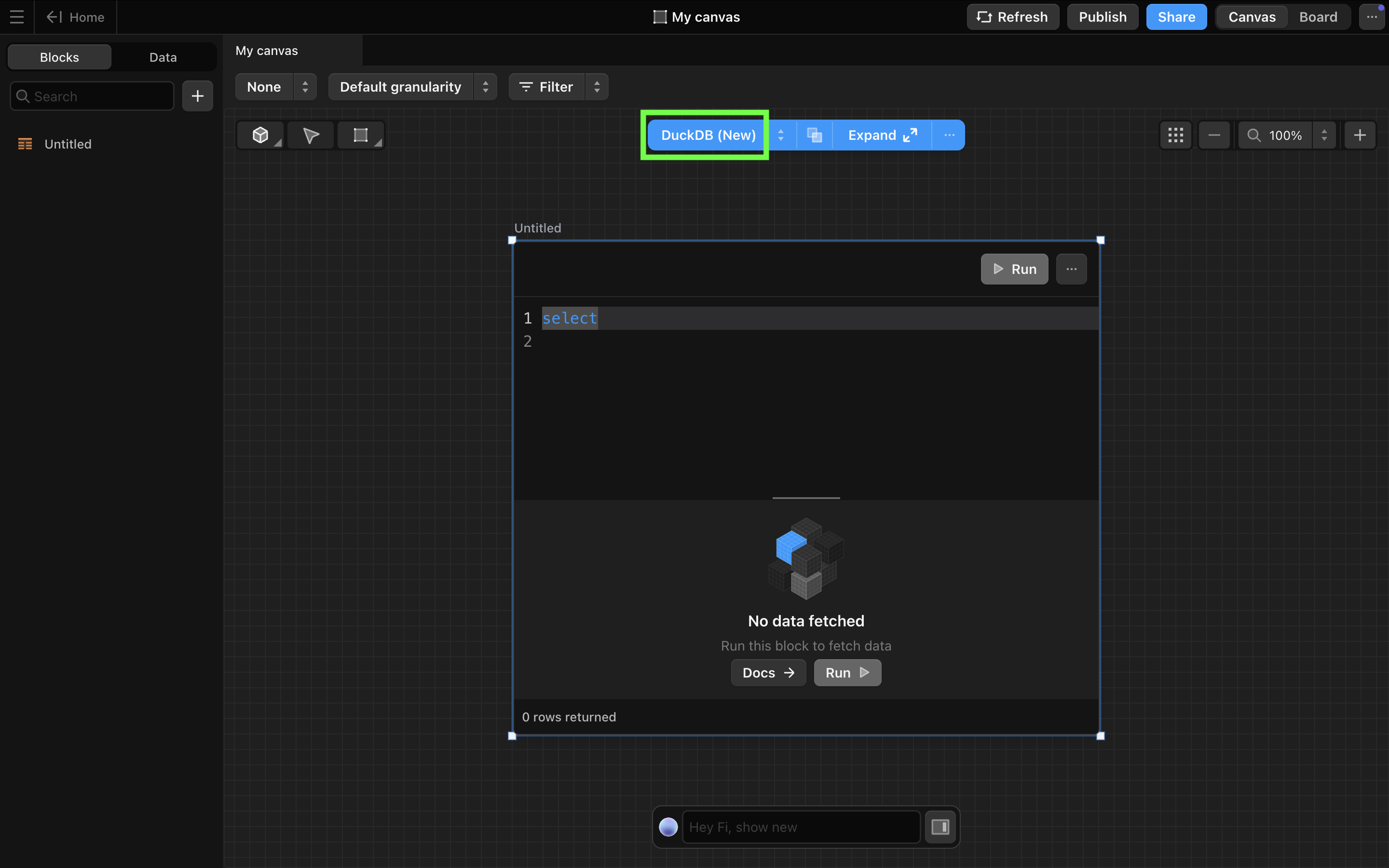
Task: Select the 3D cube block tool
Action: point(260,136)
